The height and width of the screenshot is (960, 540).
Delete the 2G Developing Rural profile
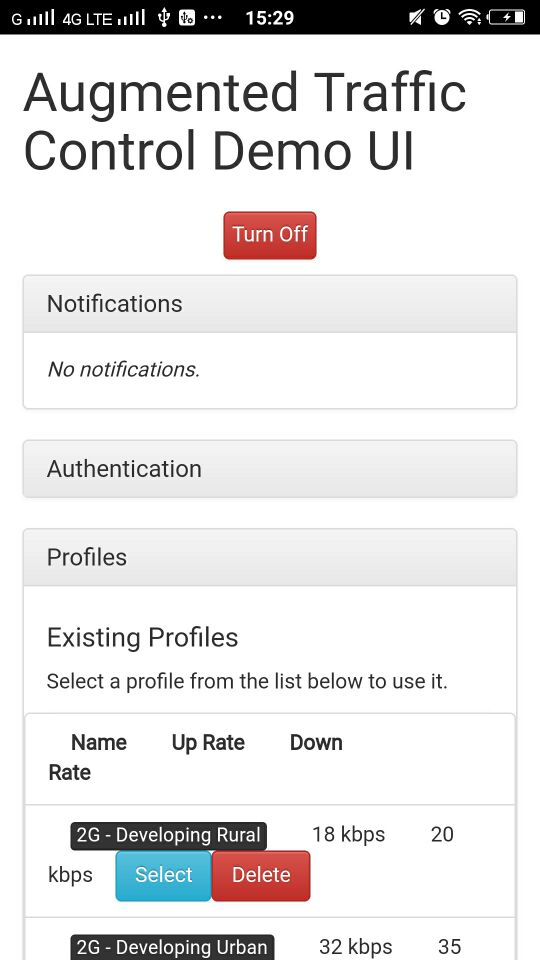(x=261, y=875)
